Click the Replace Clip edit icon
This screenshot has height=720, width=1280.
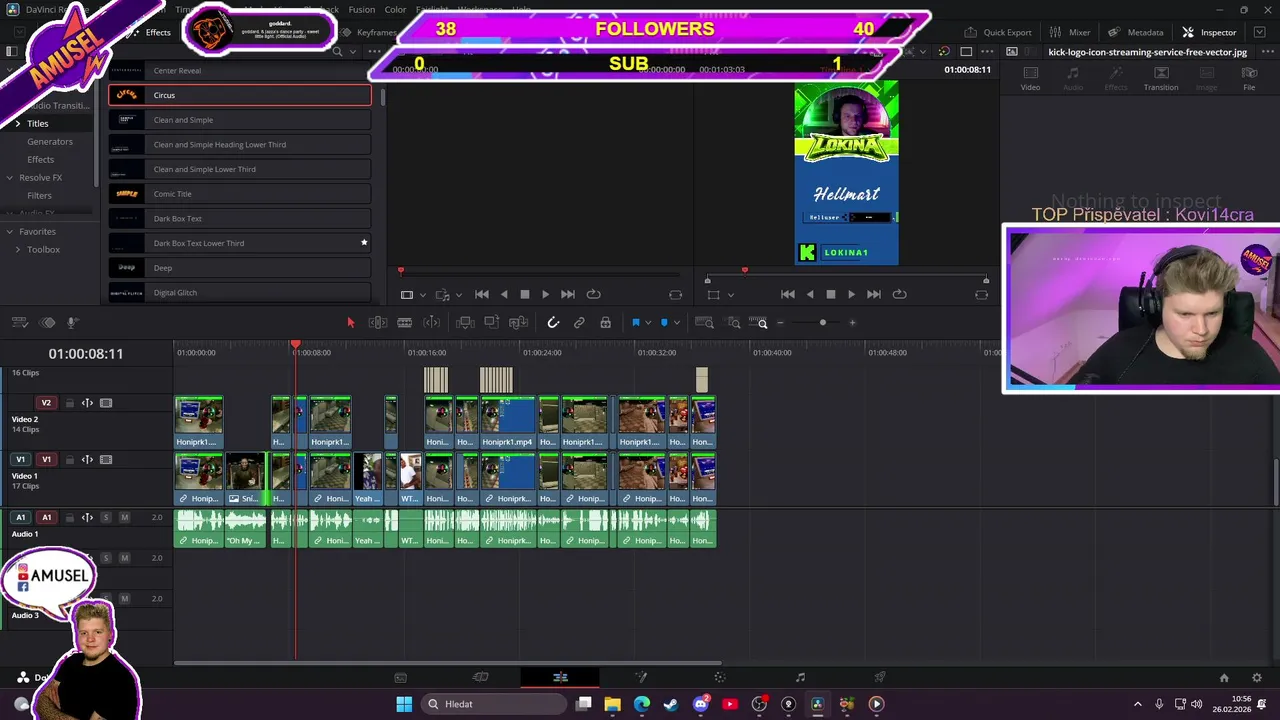pyautogui.click(x=518, y=322)
